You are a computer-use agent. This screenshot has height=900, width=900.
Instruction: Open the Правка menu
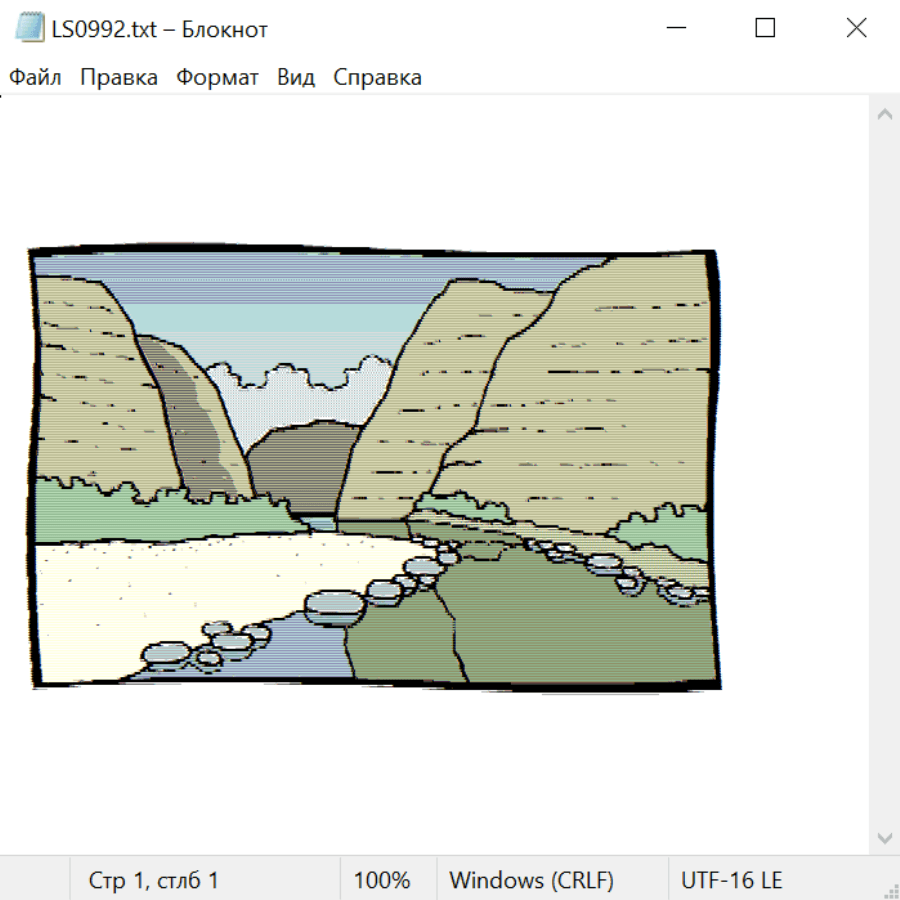point(119,77)
